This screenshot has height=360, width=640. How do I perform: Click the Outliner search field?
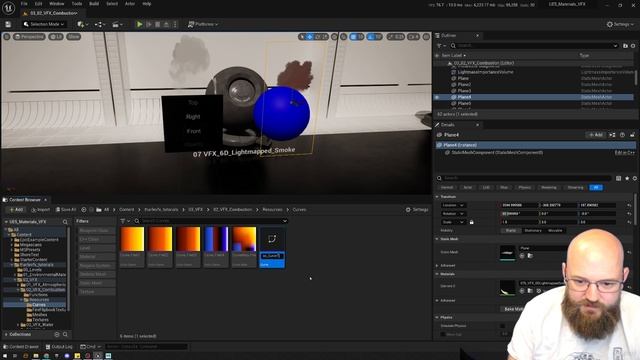point(535,46)
